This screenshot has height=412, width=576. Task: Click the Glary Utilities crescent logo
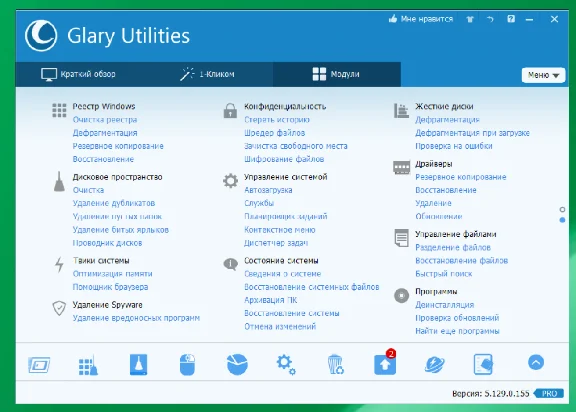[x=41, y=36]
